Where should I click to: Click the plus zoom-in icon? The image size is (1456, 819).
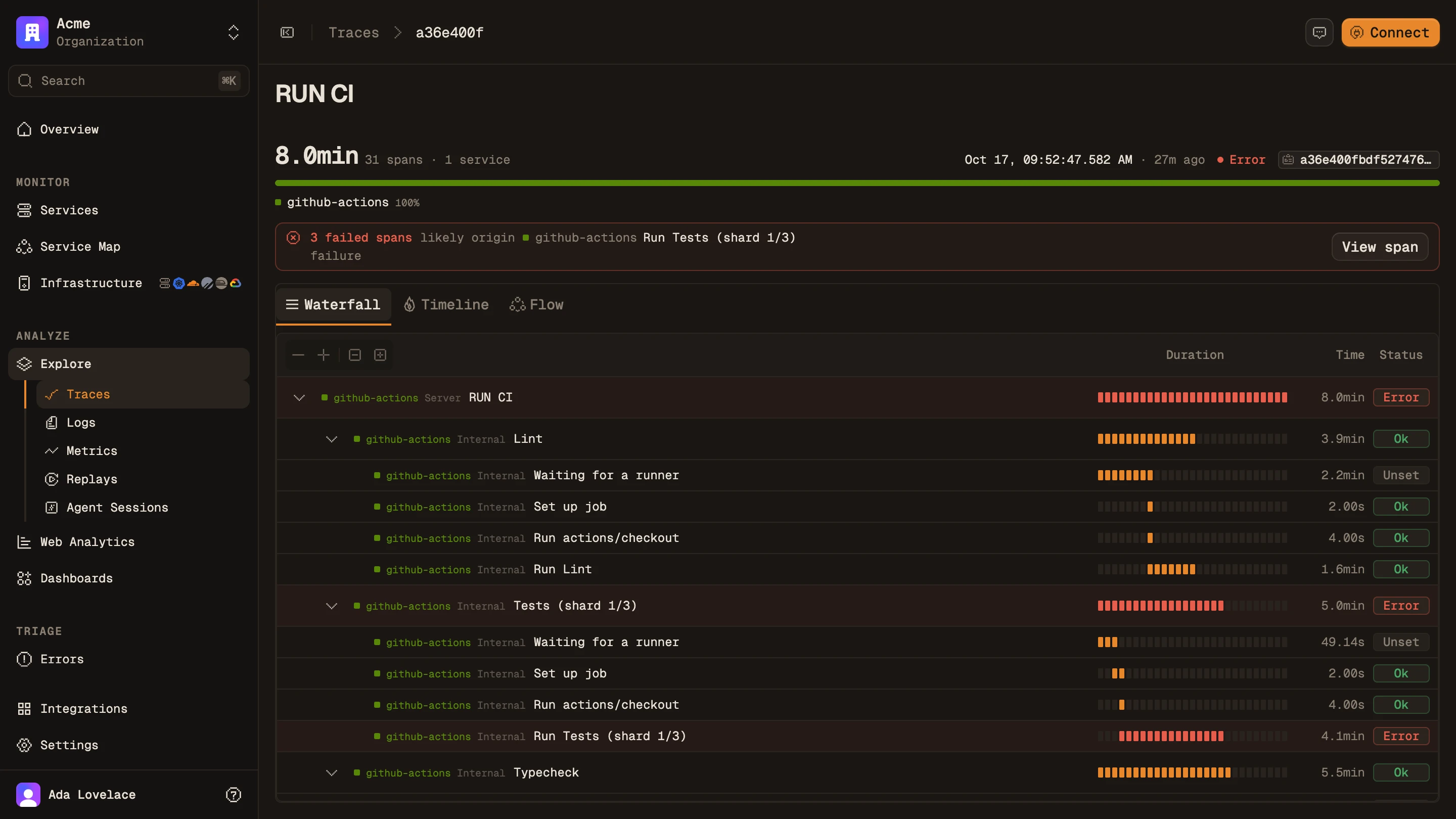click(x=324, y=355)
